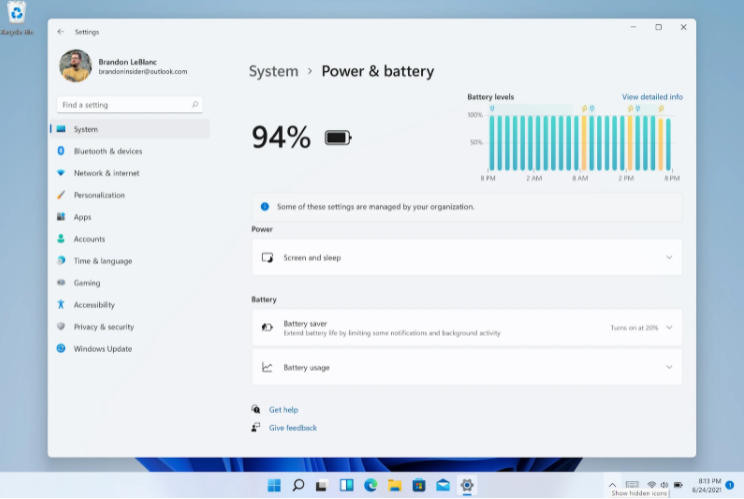Viewport: 744px width, 499px height.
Task: Open Brandon LeBlanc's profile picture
Action: pos(75,66)
